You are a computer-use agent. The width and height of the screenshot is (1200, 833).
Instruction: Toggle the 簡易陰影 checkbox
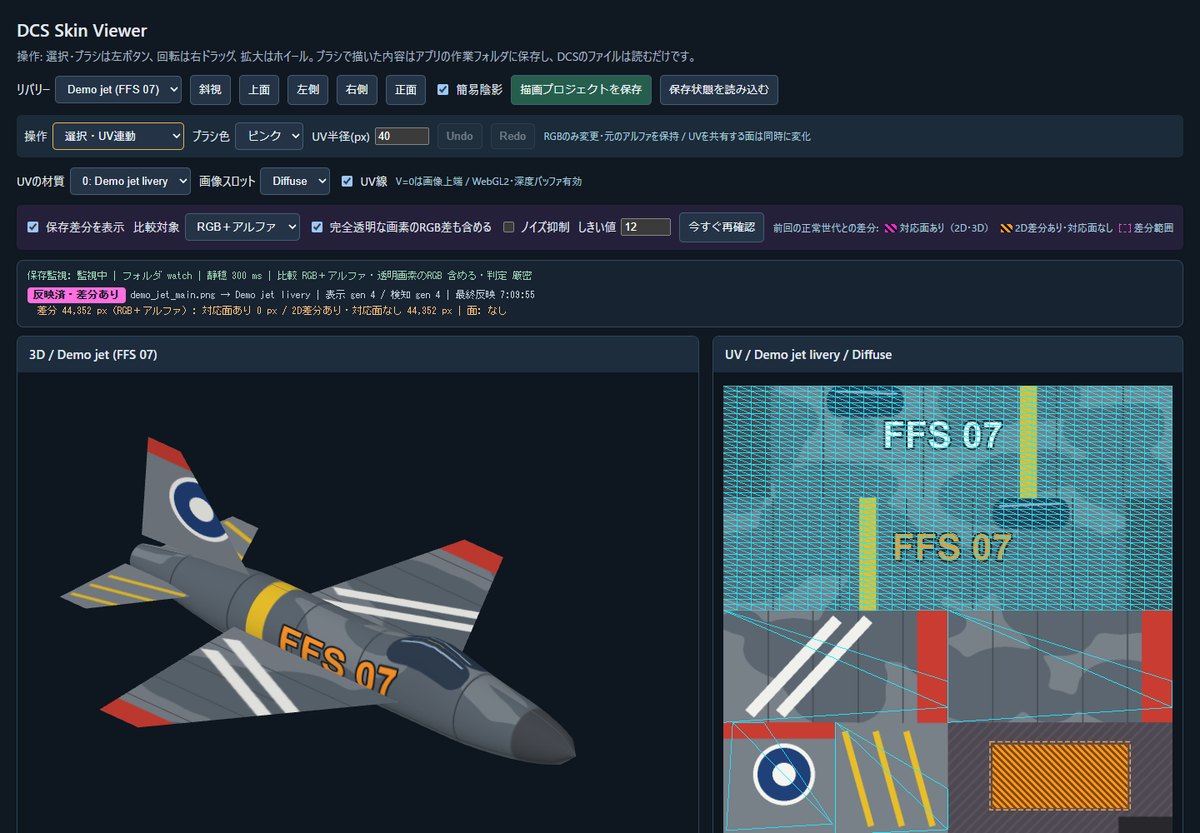pyautogui.click(x=443, y=90)
